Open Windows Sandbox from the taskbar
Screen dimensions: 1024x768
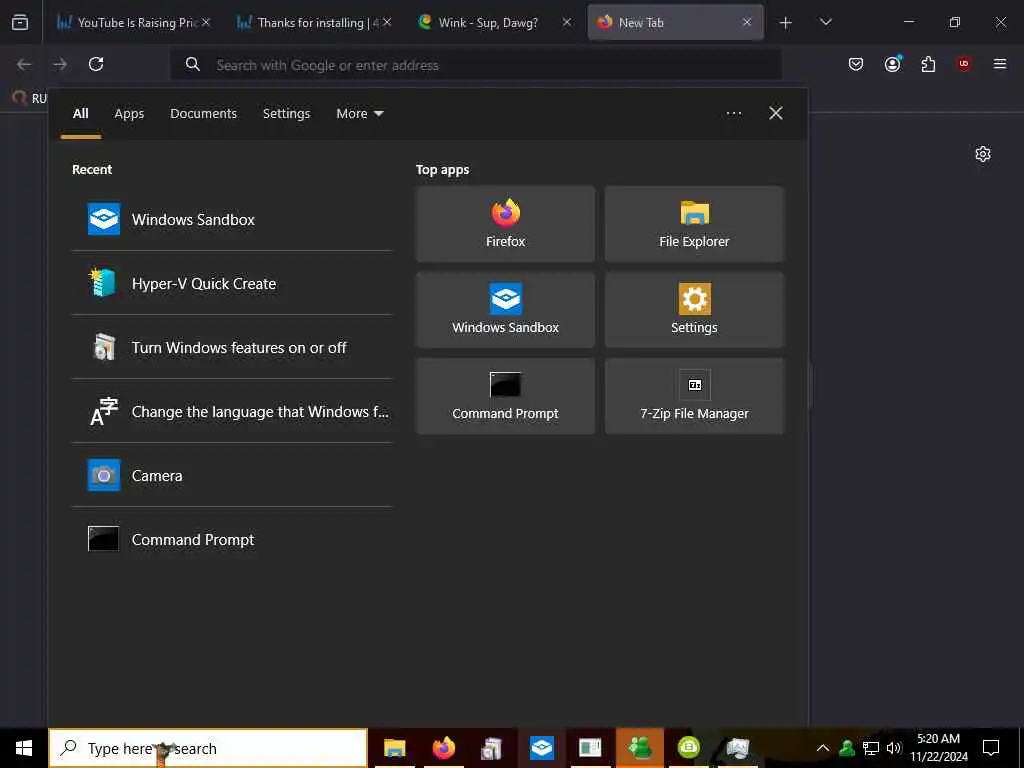(x=541, y=748)
